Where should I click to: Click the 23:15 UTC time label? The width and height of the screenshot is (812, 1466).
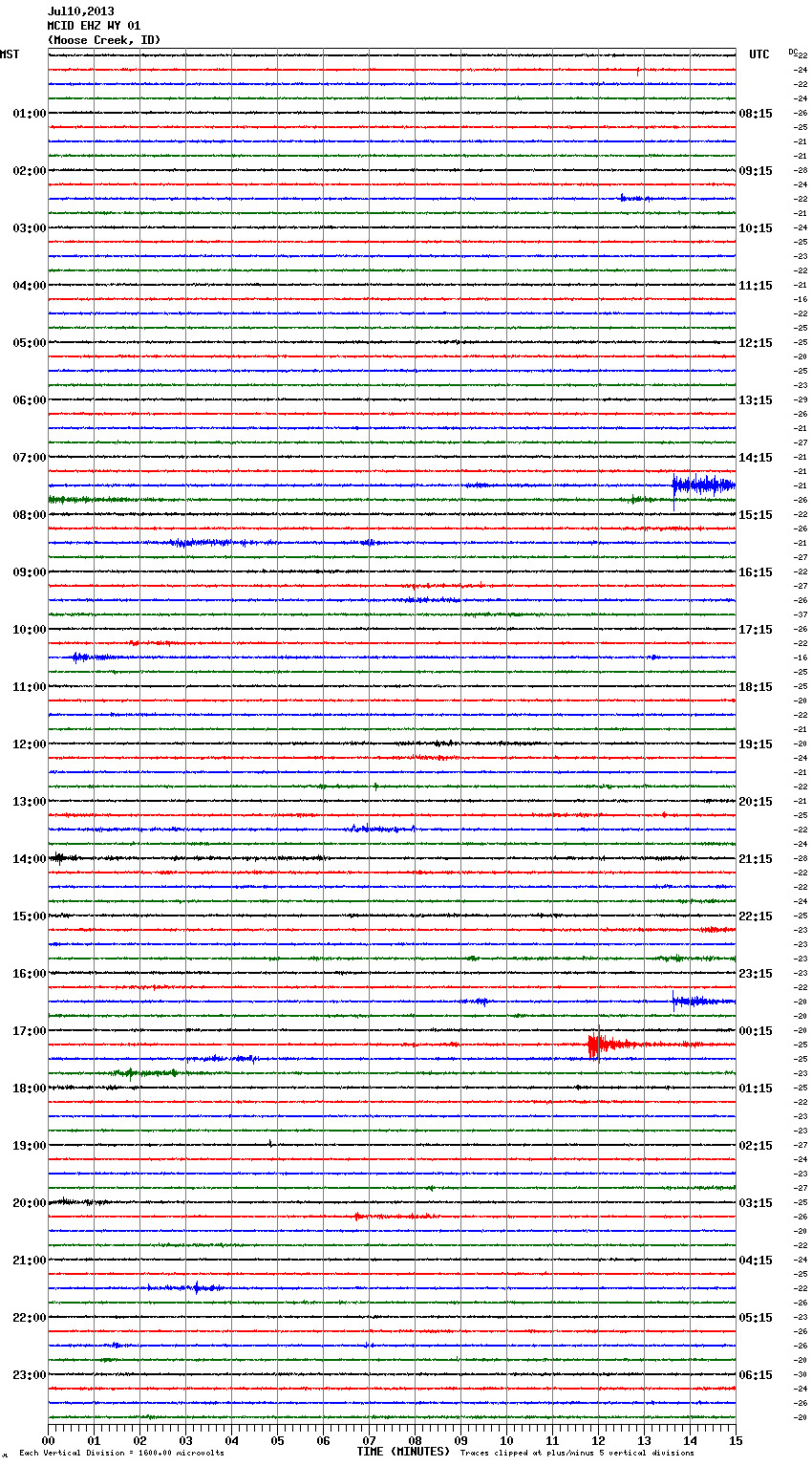pyautogui.click(x=756, y=974)
